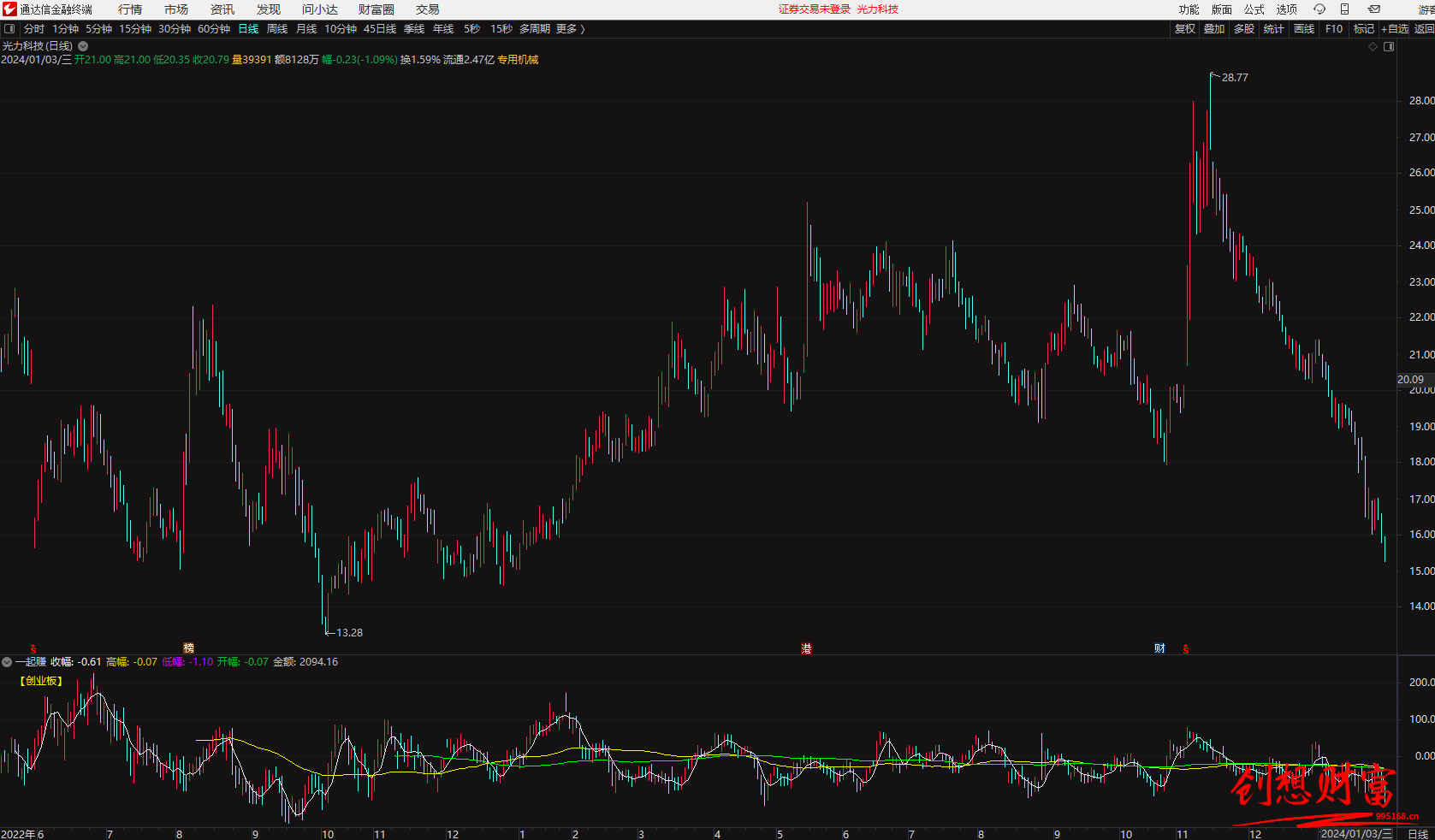Open the 财富圈 menu
The width and height of the screenshot is (1435, 840).
pos(377,9)
